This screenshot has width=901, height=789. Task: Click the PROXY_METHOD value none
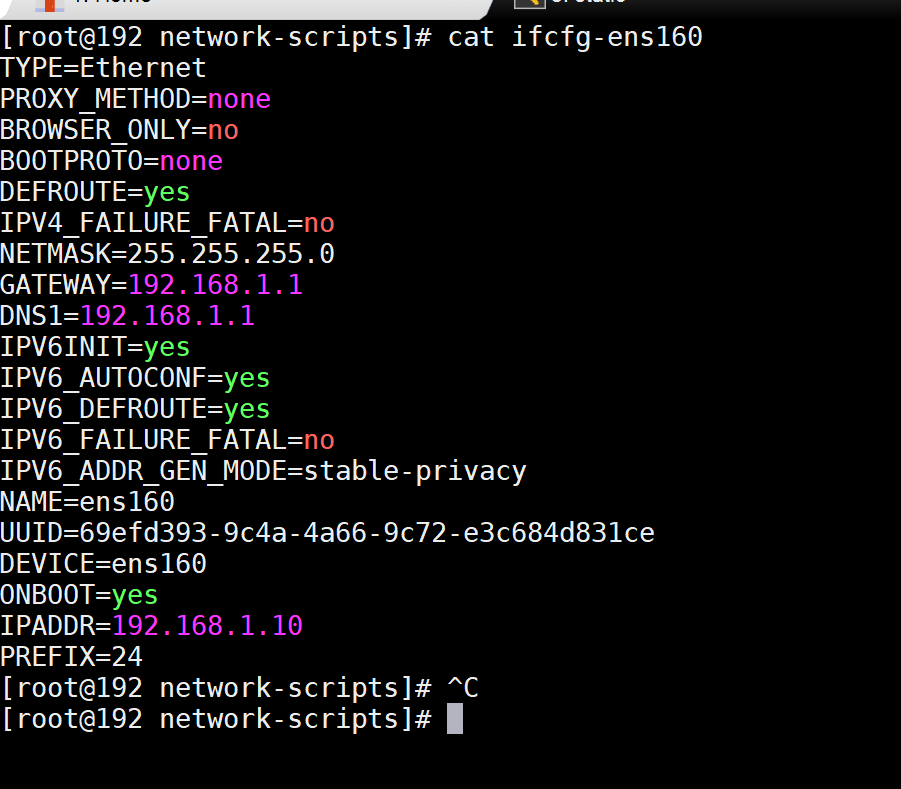coord(239,99)
